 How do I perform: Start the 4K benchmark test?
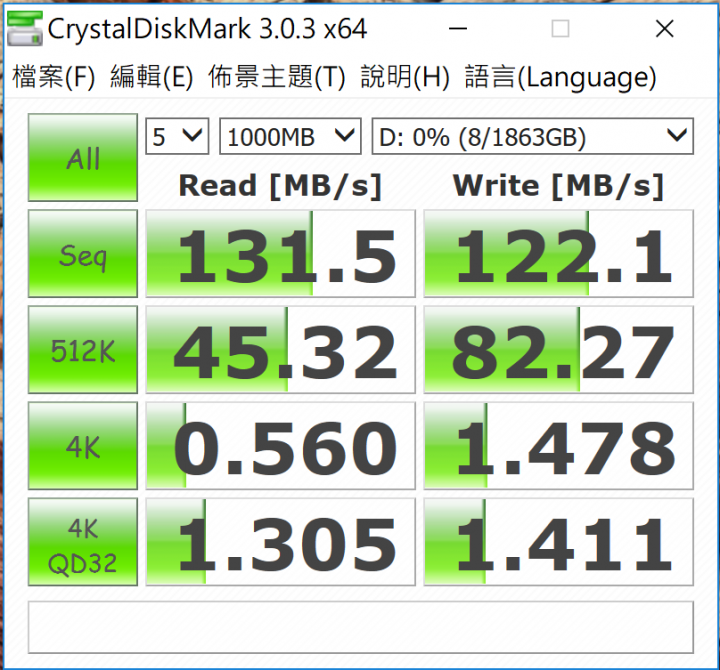[x=83, y=445]
